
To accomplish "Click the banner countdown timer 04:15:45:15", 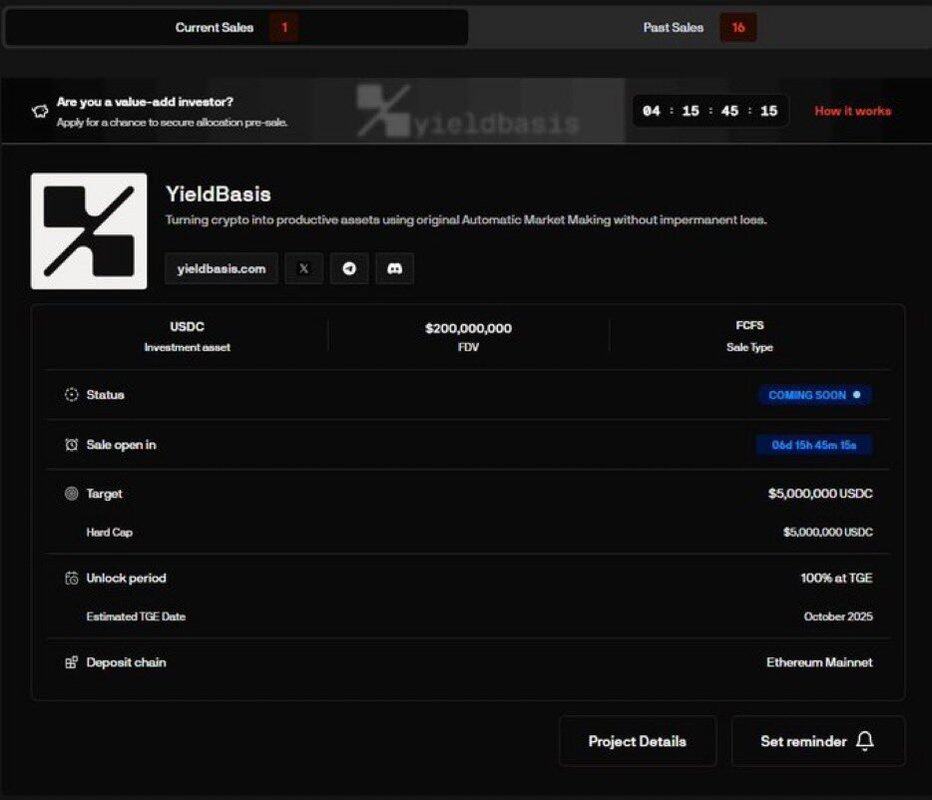I will (x=710, y=111).
